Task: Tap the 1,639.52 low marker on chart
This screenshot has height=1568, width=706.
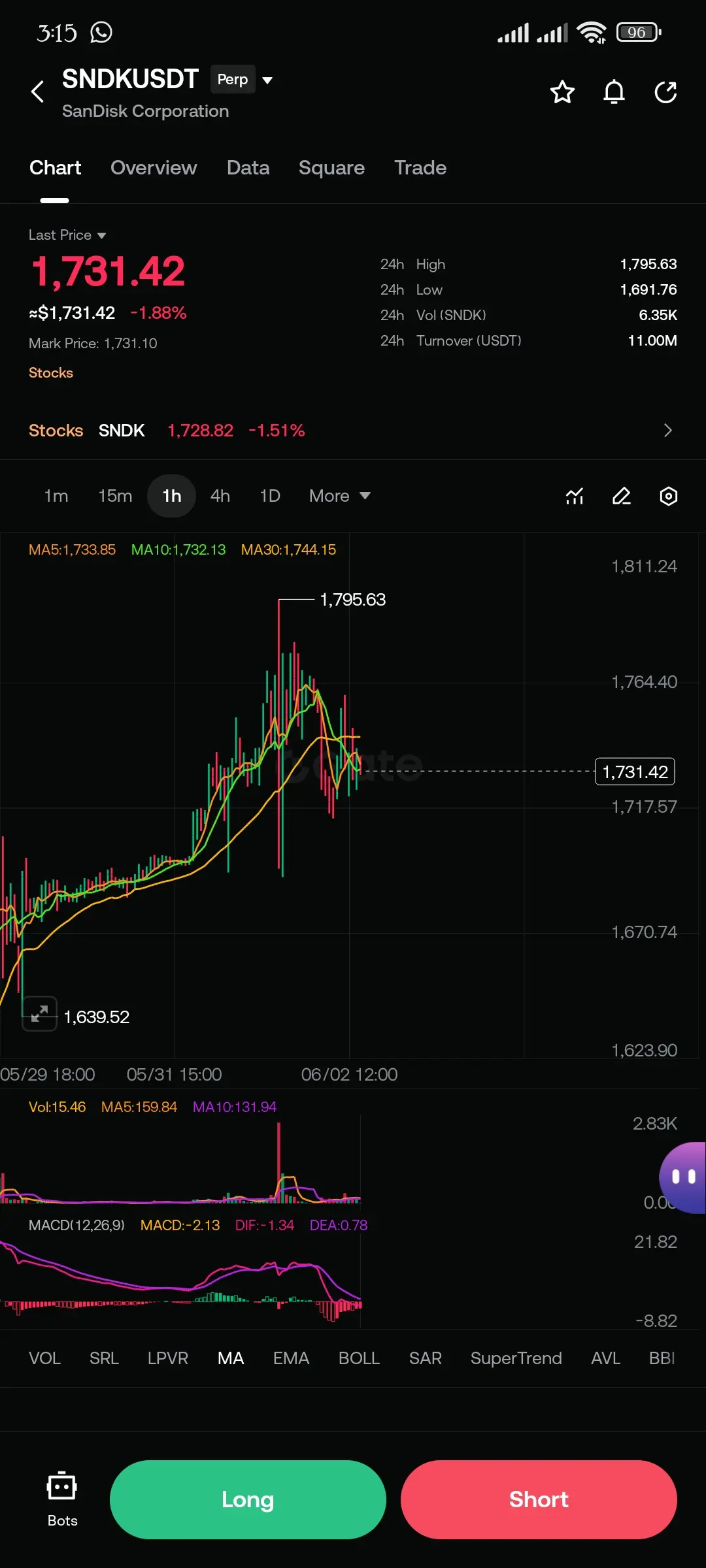Action: (x=97, y=1017)
